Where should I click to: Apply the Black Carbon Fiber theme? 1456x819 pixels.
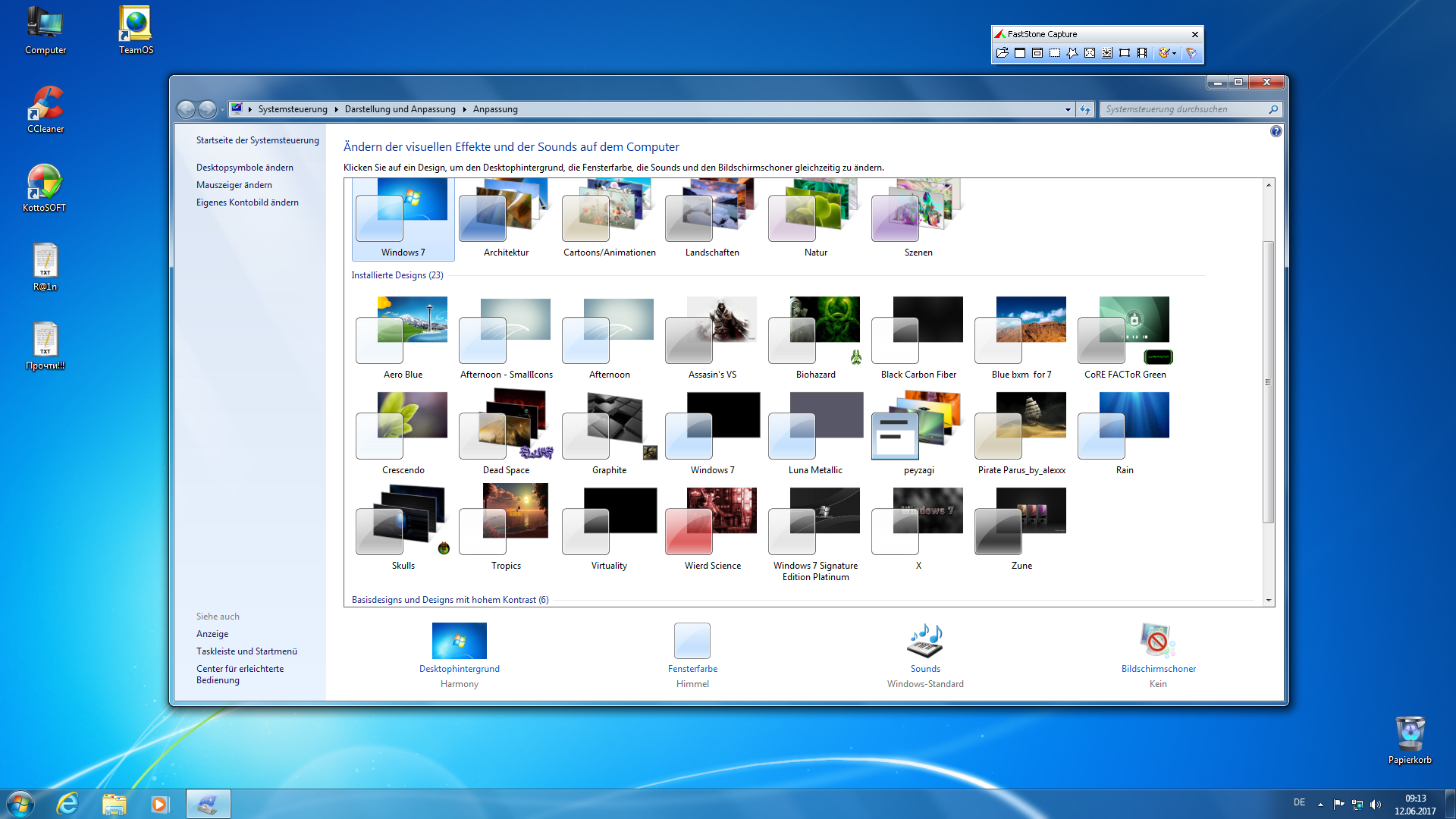(918, 338)
